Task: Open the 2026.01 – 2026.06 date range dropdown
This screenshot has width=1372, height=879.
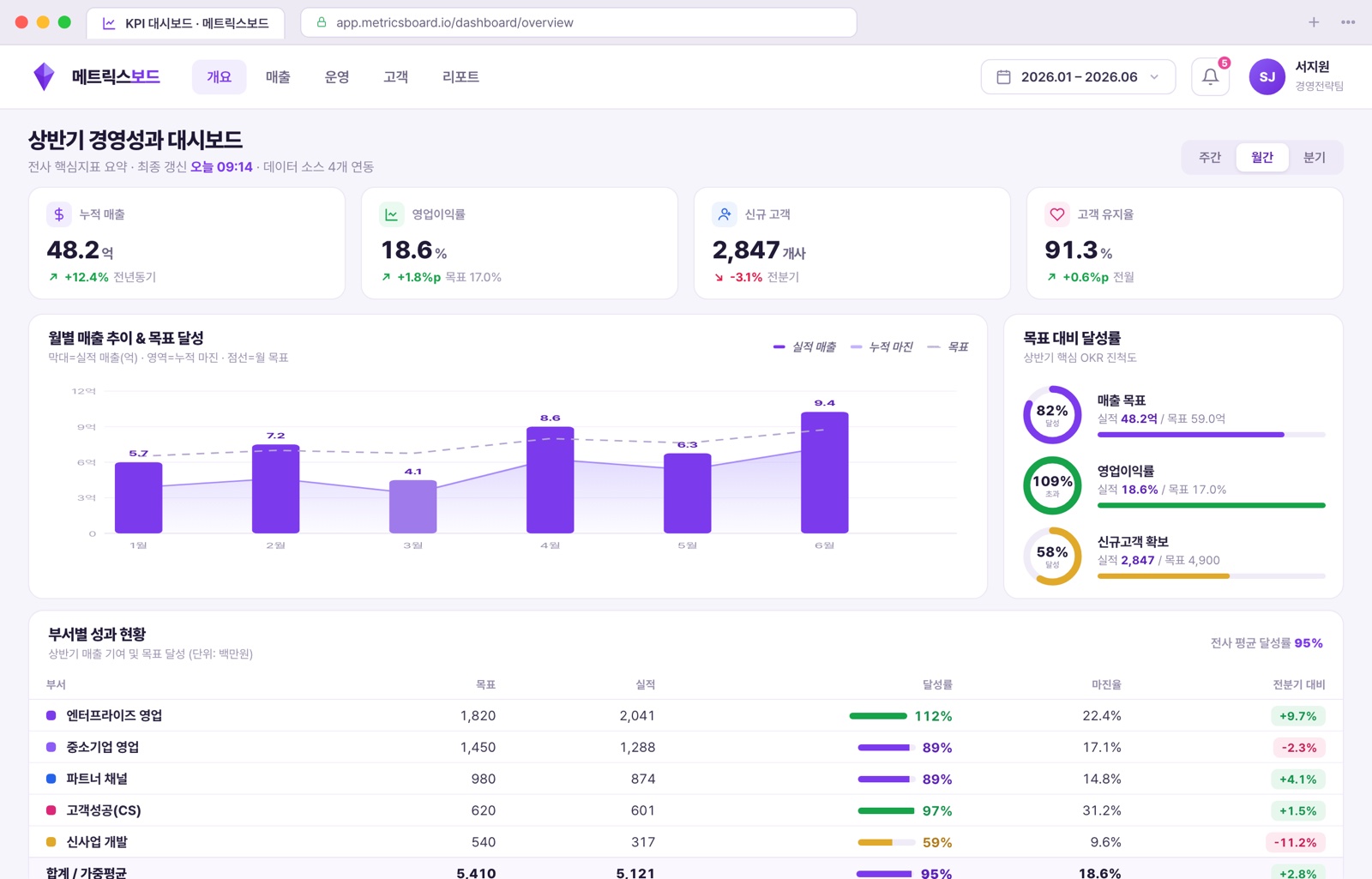Action: 1078,77
